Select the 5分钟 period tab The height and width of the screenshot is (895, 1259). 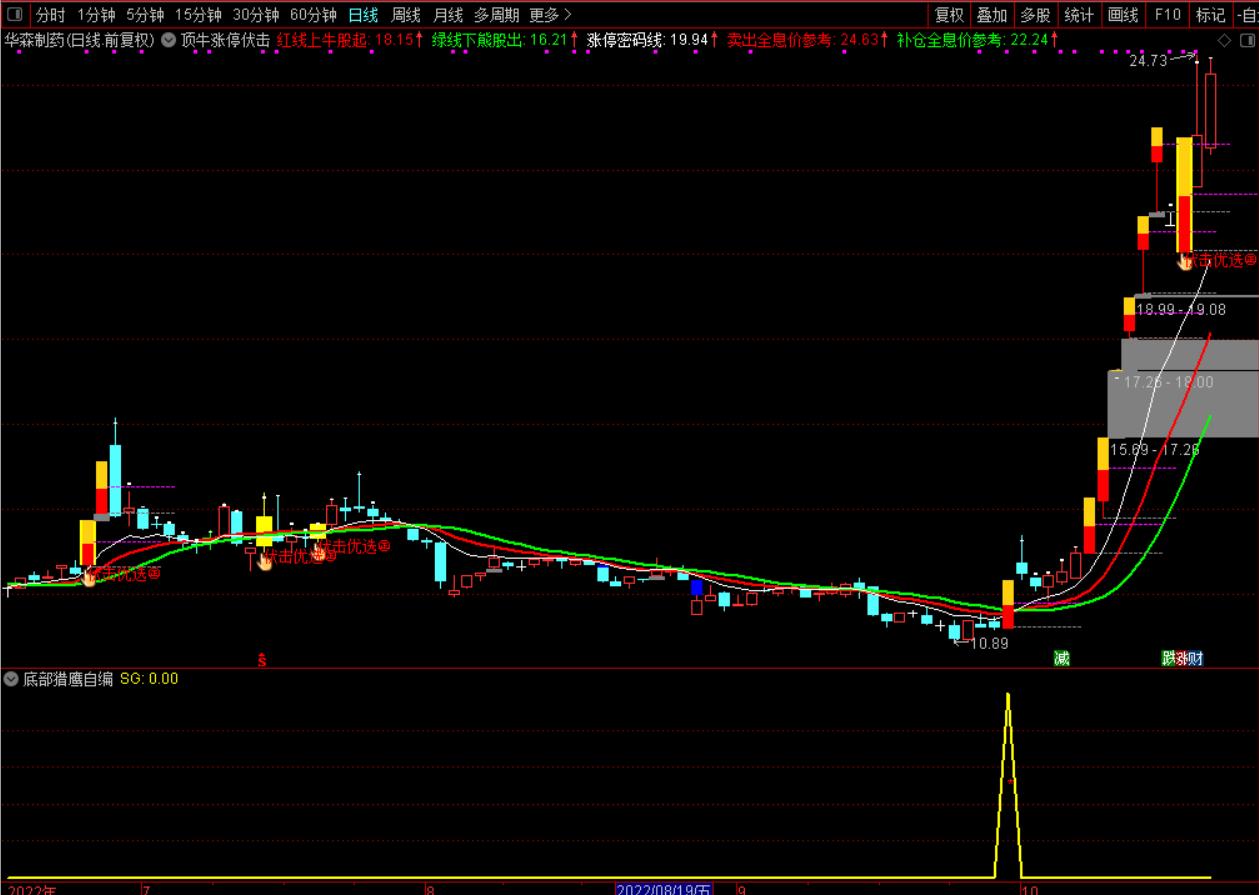point(144,15)
